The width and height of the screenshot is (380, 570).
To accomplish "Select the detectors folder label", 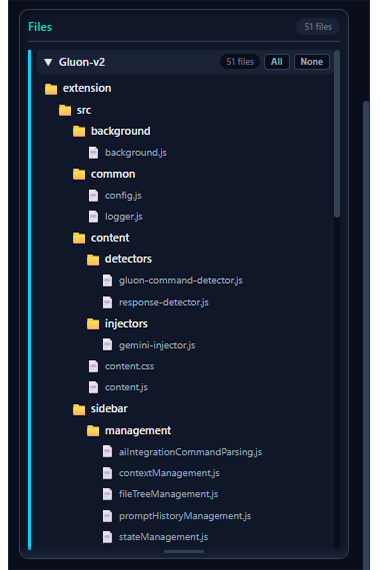I will coord(128,259).
